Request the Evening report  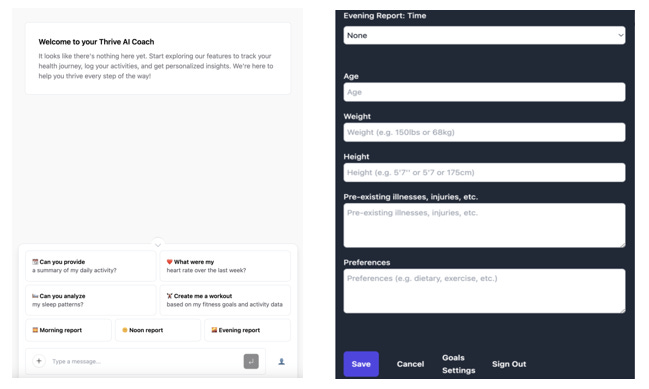[x=248, y=330]
